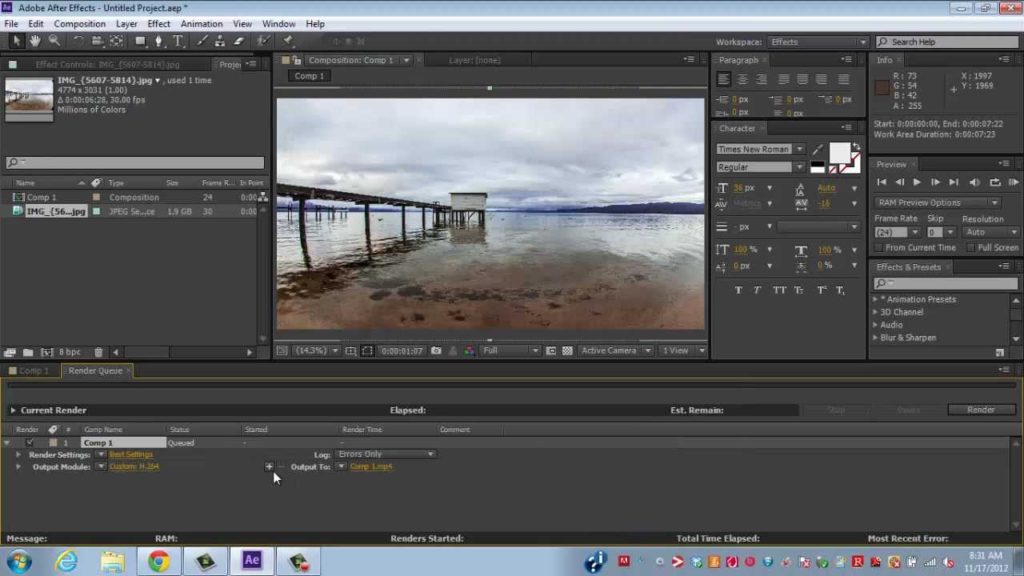Toggle the Comp 1 render checkbox

30,442
